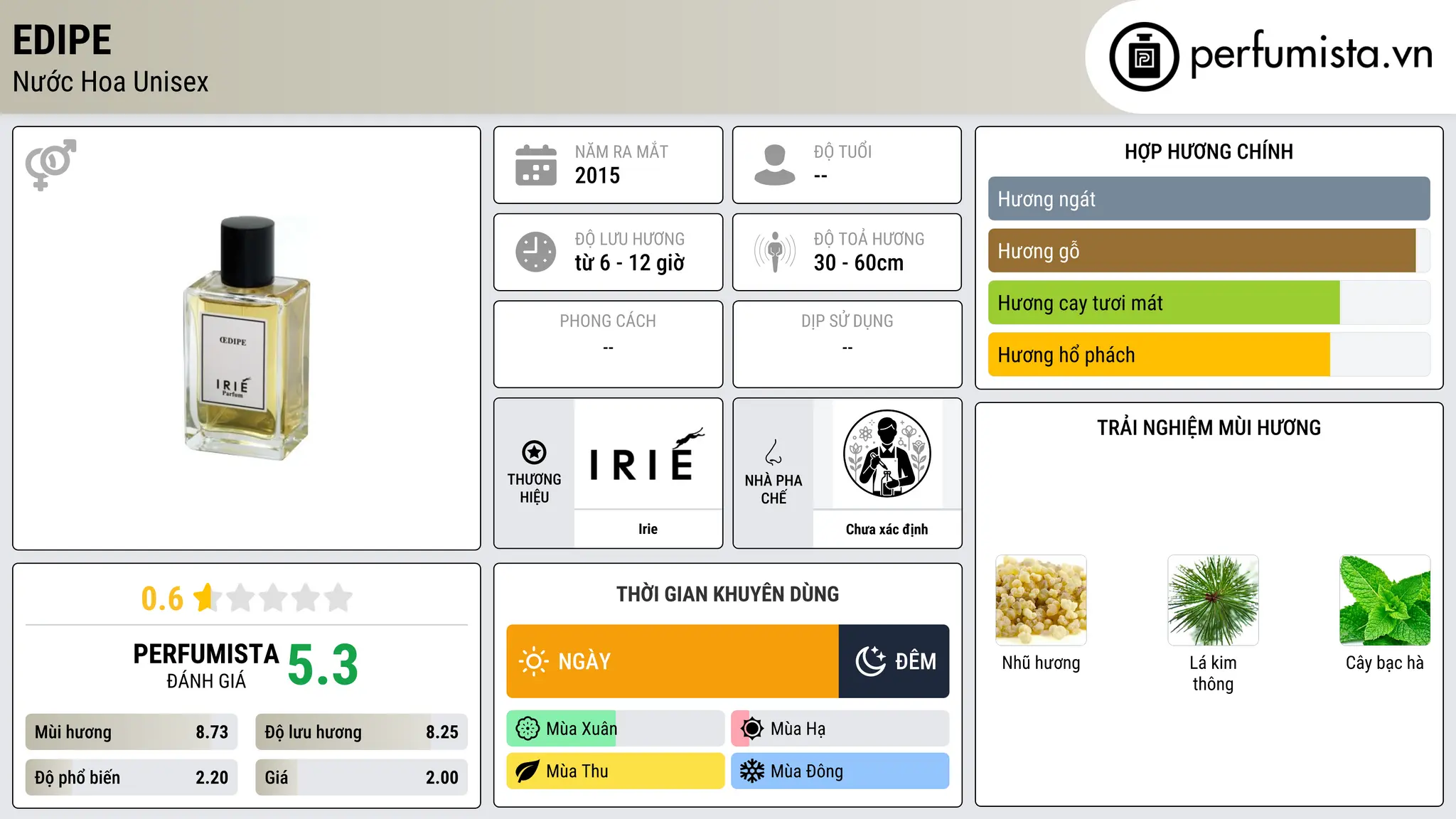
Task: Open the perfumista.vn site name
Action: point(1312,54)
